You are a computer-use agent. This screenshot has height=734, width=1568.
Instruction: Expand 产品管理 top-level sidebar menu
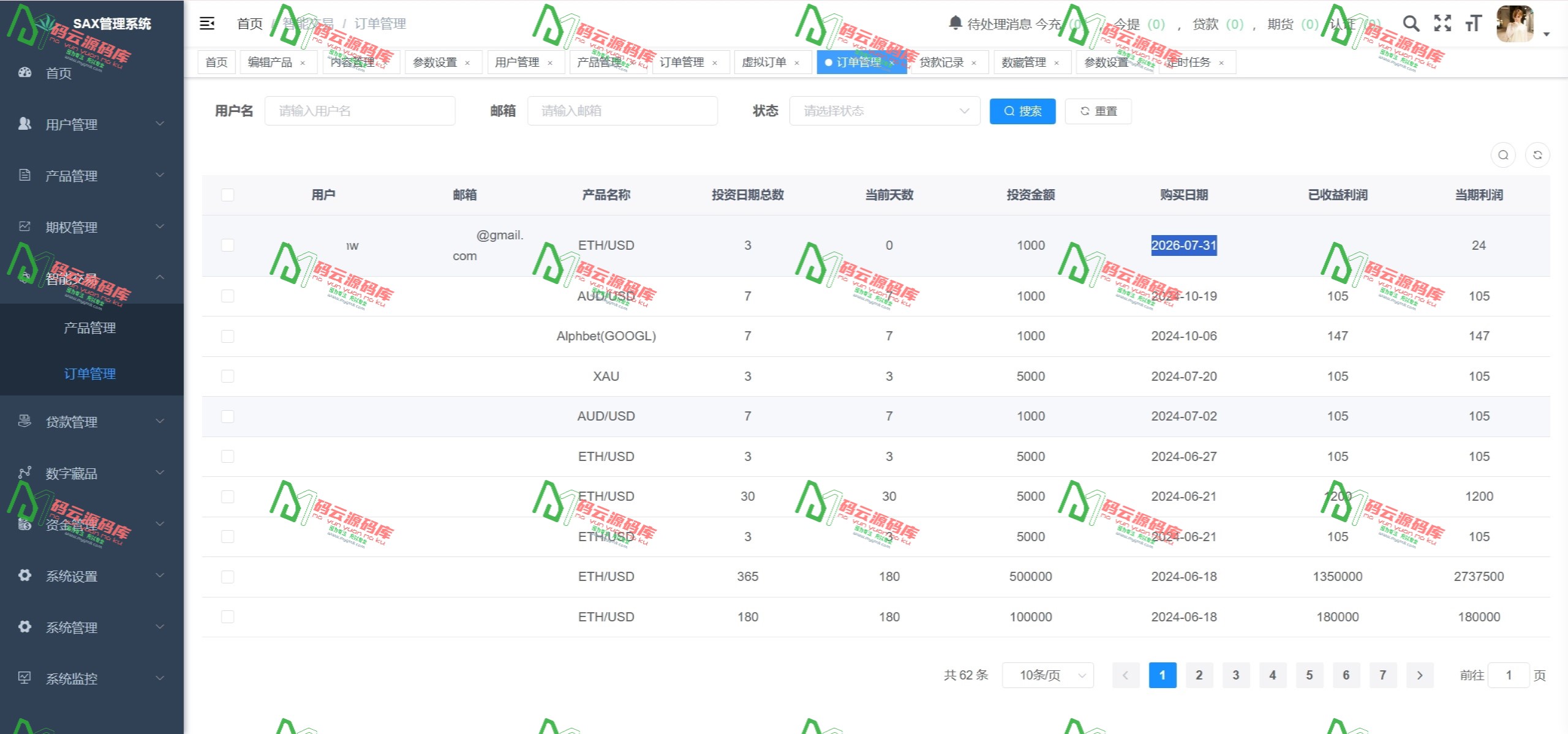point(92,176)
